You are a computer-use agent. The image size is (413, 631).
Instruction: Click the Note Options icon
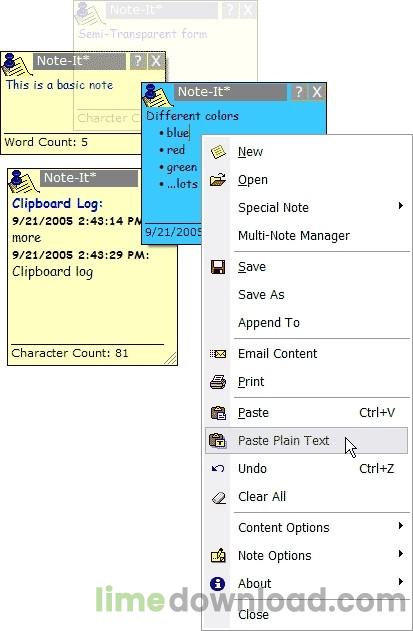[218, 555]
